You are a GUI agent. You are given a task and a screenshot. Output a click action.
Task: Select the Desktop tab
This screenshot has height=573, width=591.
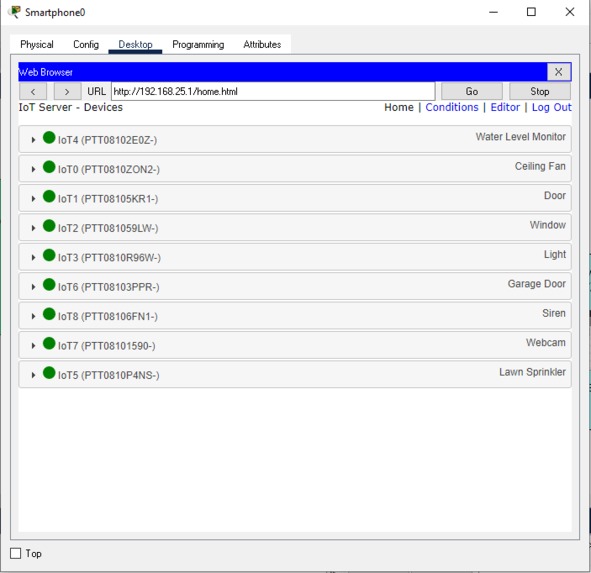[x=135, y=44]
